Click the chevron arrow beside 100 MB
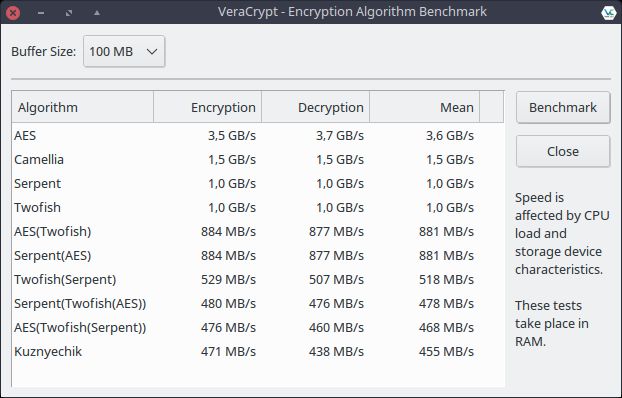Viewport: 622px width, 398px height. [x=152, y=52]
